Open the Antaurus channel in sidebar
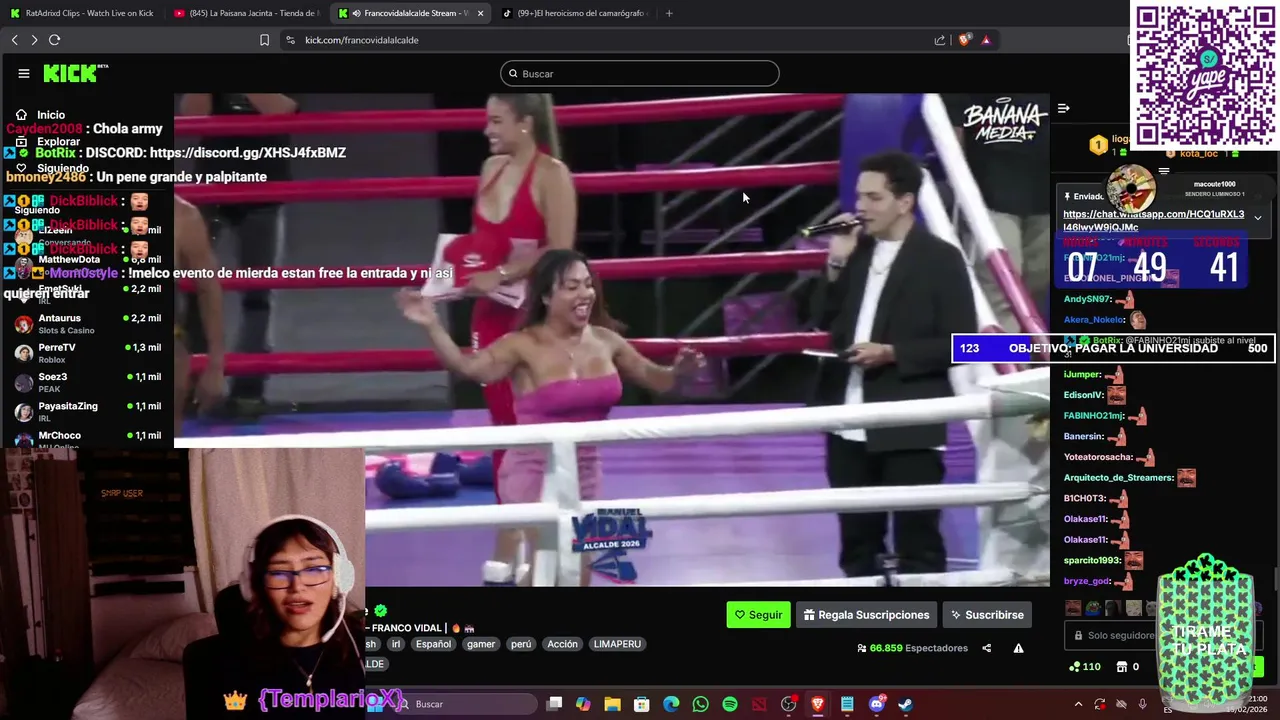This screenshot has width=1280, height=720. tap(88, 324)
